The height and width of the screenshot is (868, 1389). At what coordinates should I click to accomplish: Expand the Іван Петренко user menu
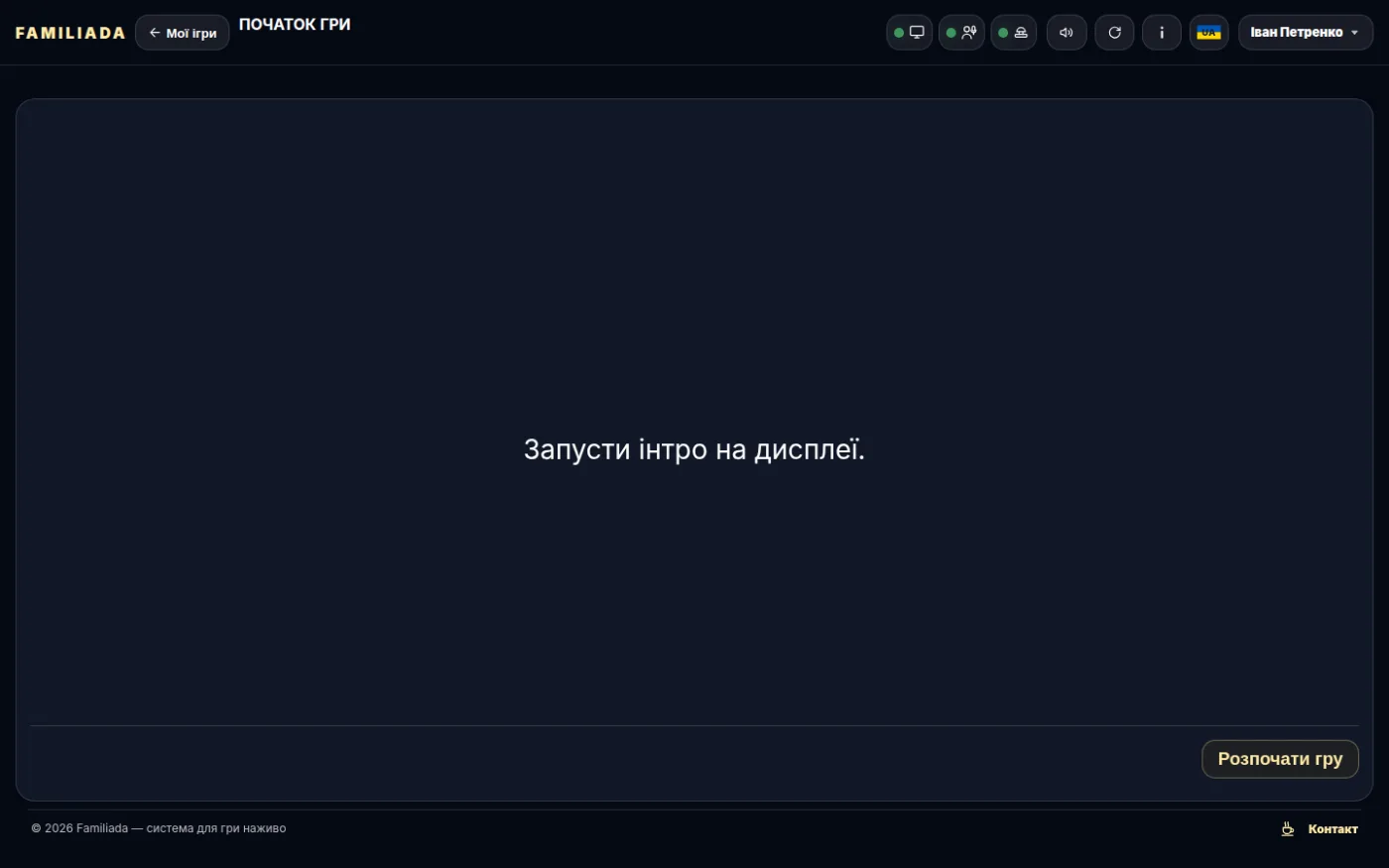point(1306,33)
